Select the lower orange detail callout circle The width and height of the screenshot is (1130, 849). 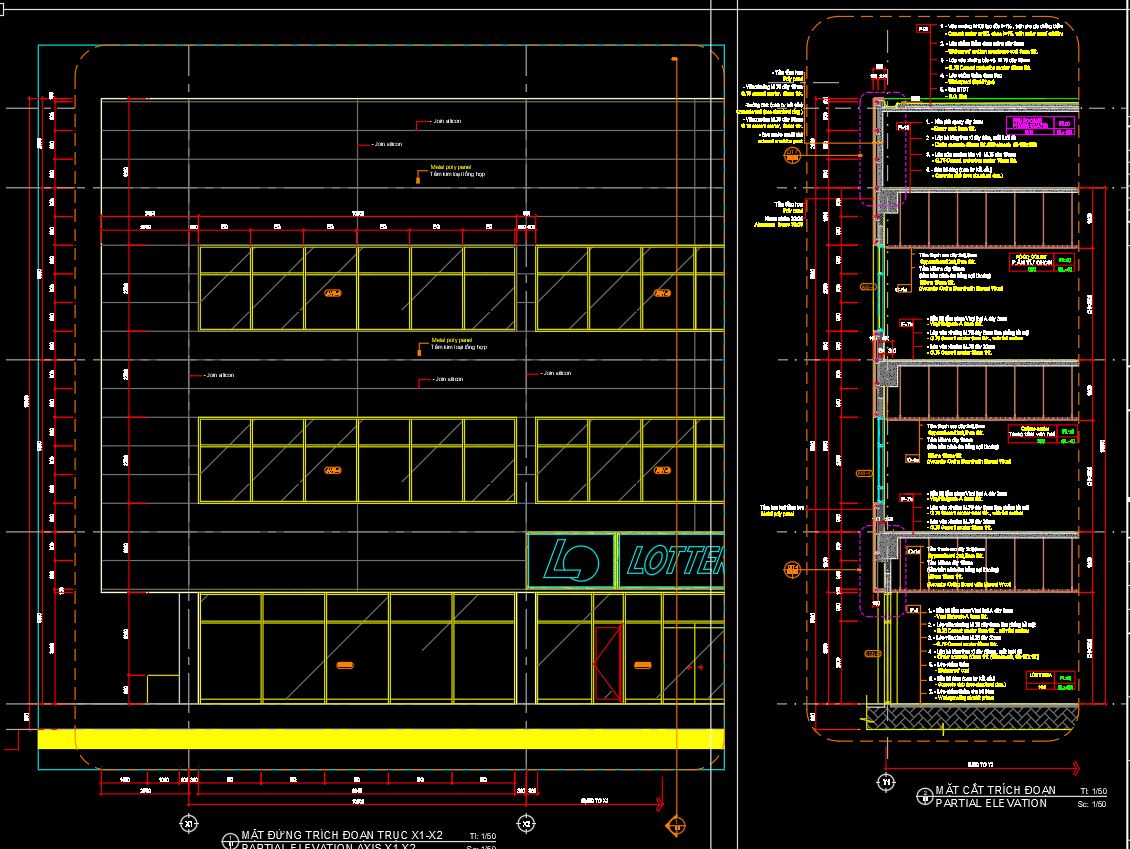click(792, 569)
